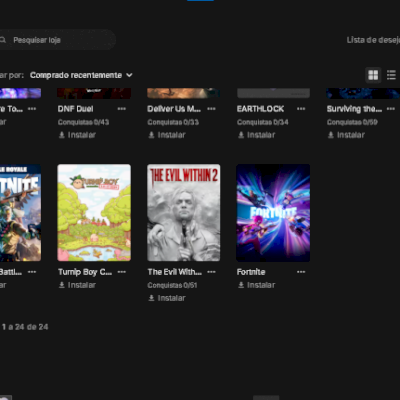Screen dimensions: 400x400
Task: Click the Deliver Us M... title
Action: coord(174,109)
